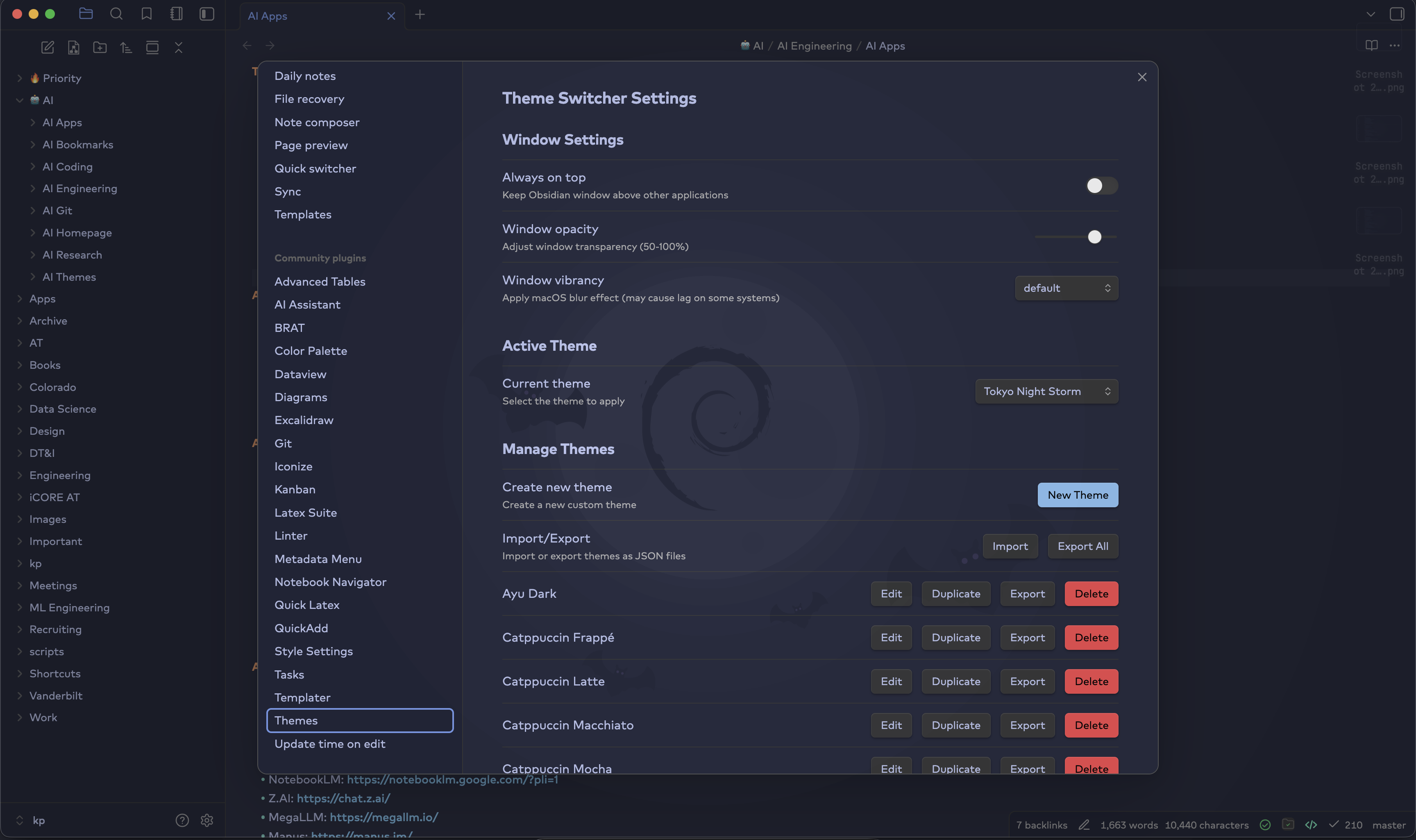This screenshot has height=840, width=1416.
Task: Open the Window vibrancy dropdown
Action: pyautogui.click(x=1066, y=288)
